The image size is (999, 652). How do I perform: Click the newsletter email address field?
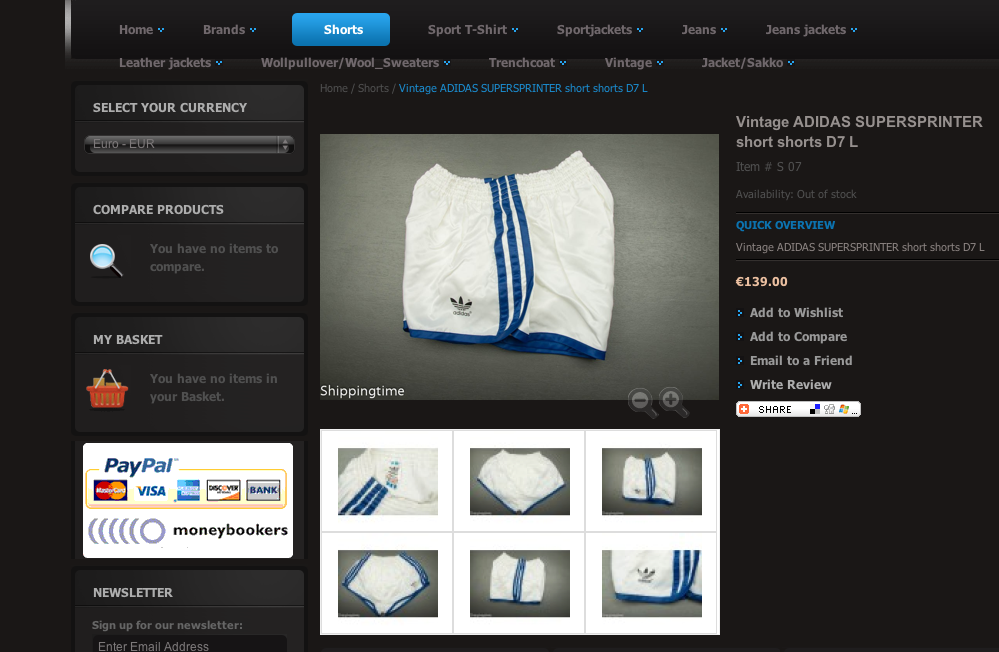pyautogui.click(x=188, y=645)
